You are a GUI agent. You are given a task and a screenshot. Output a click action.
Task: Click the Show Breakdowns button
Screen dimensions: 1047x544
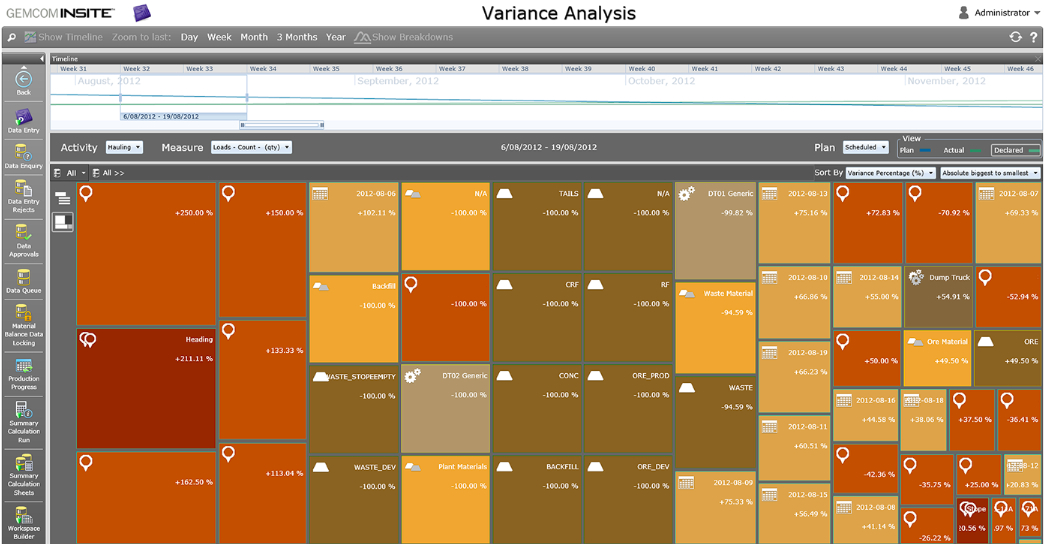coord(404,37)
